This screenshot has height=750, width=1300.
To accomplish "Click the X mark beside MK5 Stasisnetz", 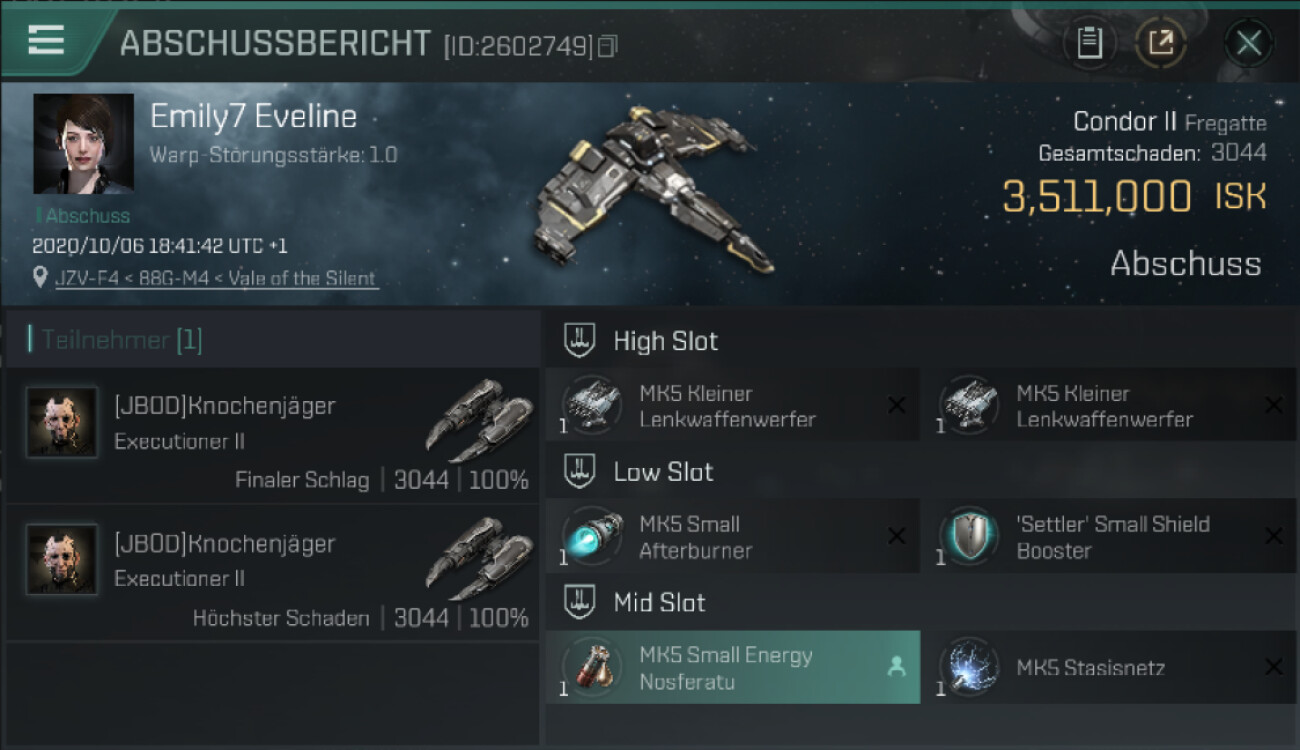I will [x=1273, y=667].
